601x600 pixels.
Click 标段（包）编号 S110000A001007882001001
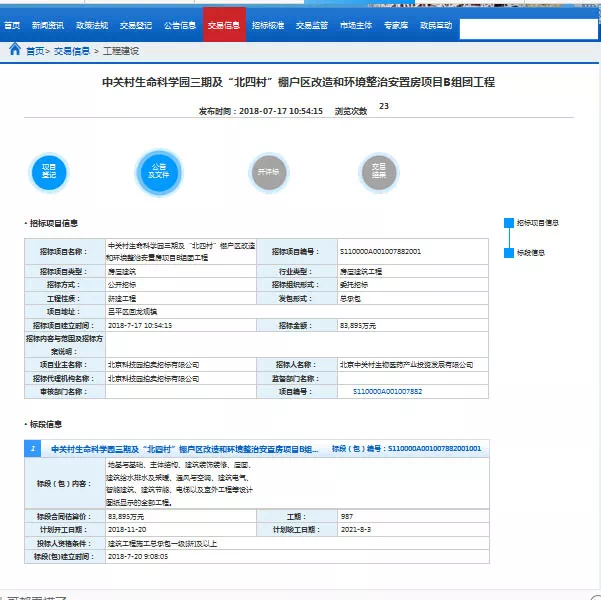click(x=406, y=449)
